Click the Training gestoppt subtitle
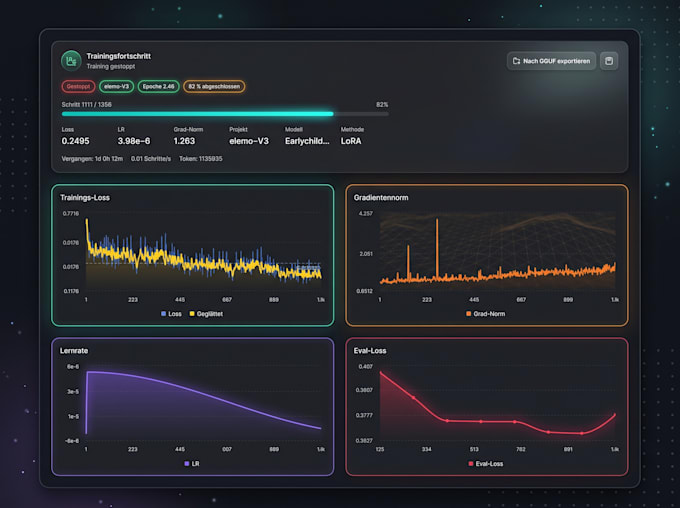Viewport: 680px width, 508px height. (111, 66)
